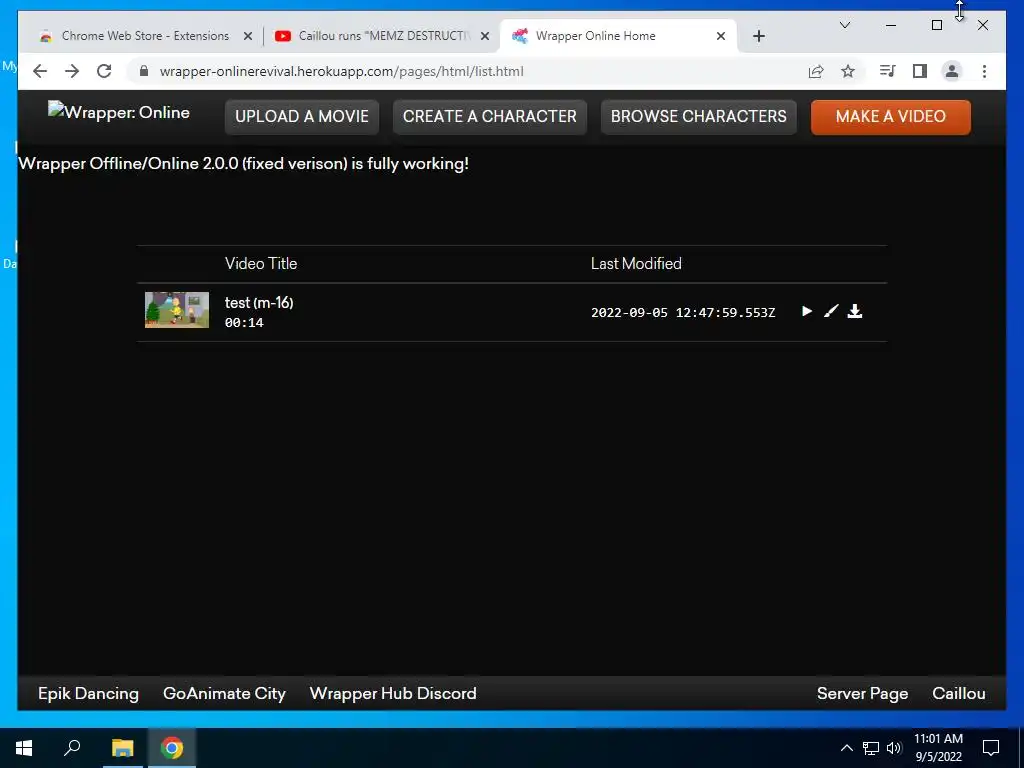Bookmark this page with the star
Viewport: 1024px width, 768px height.
(x=848, y=71)
